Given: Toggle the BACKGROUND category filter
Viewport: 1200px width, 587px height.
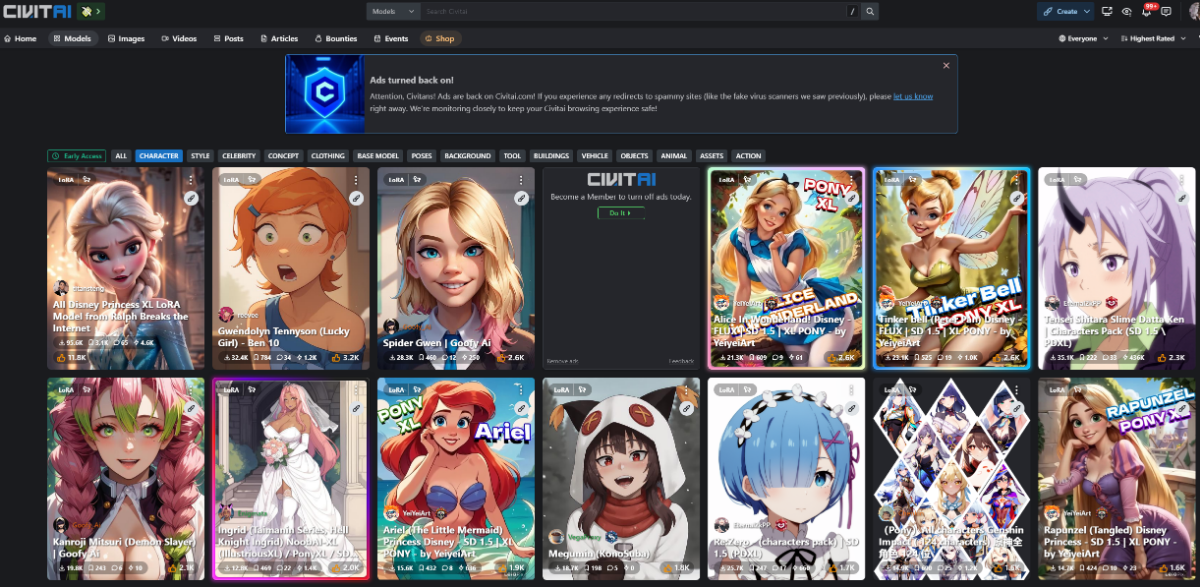Looking at the screenshot, I should pos(468,156).
